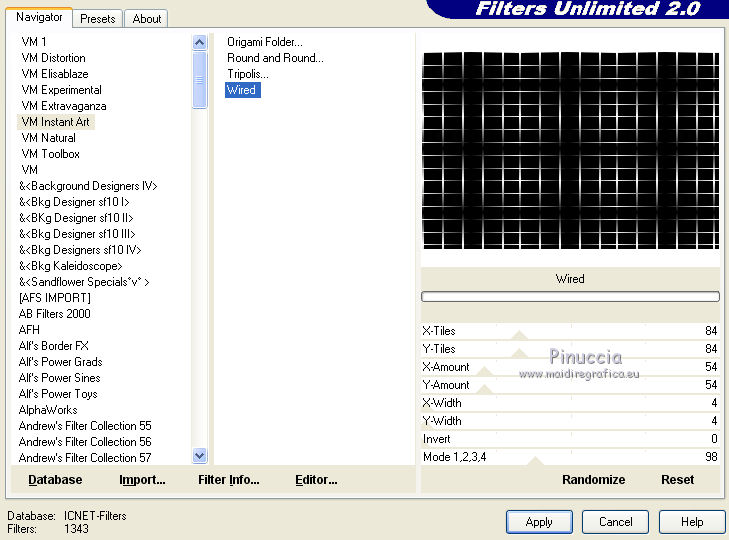729x540 pixels.
Task: Click the X-Width slider row
Action: coord(570,403)
